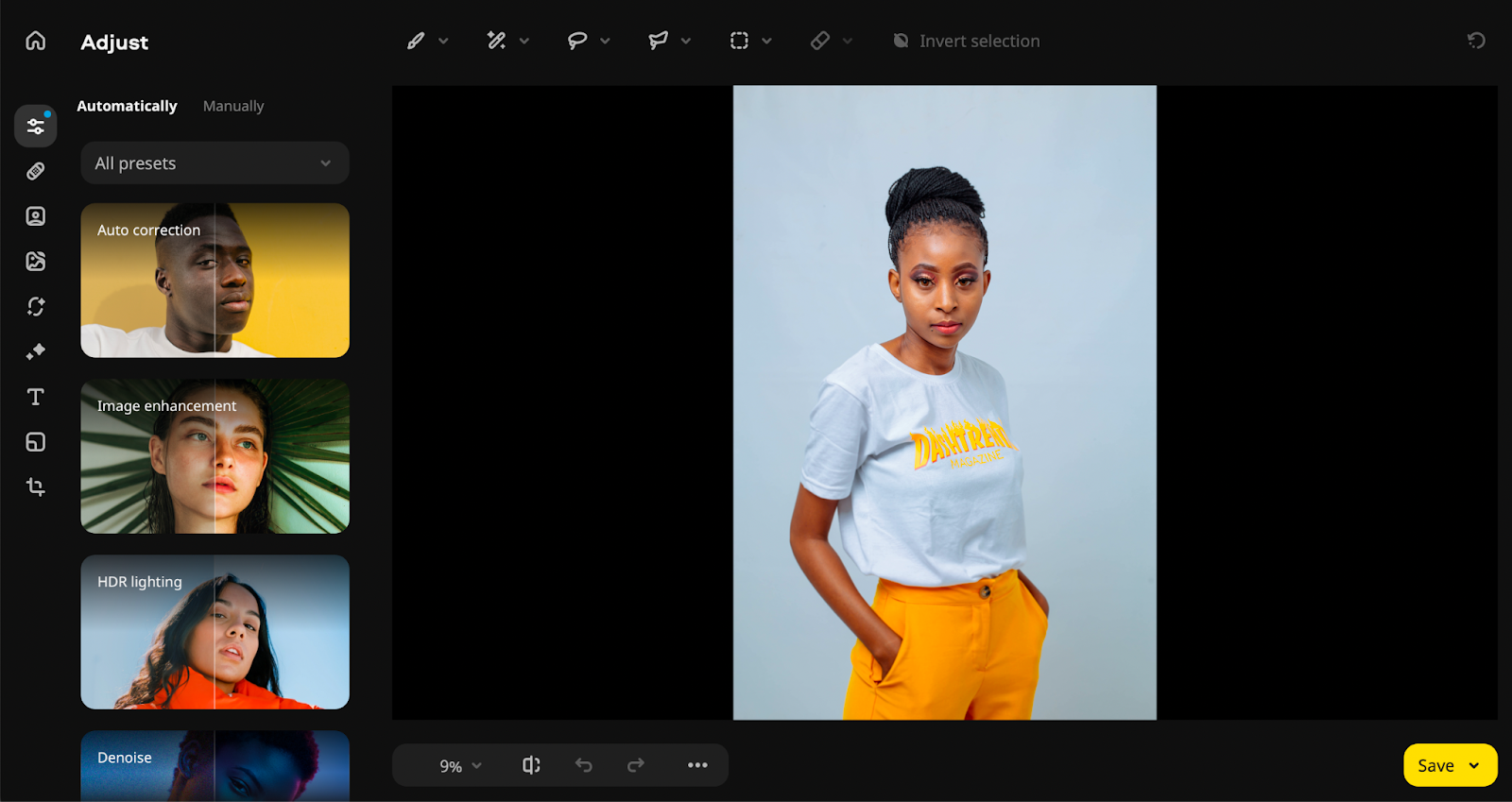This screenshot has height=802, width=1512.
Task: Select the magic wand selection tool
Action: tap(496, 41)
